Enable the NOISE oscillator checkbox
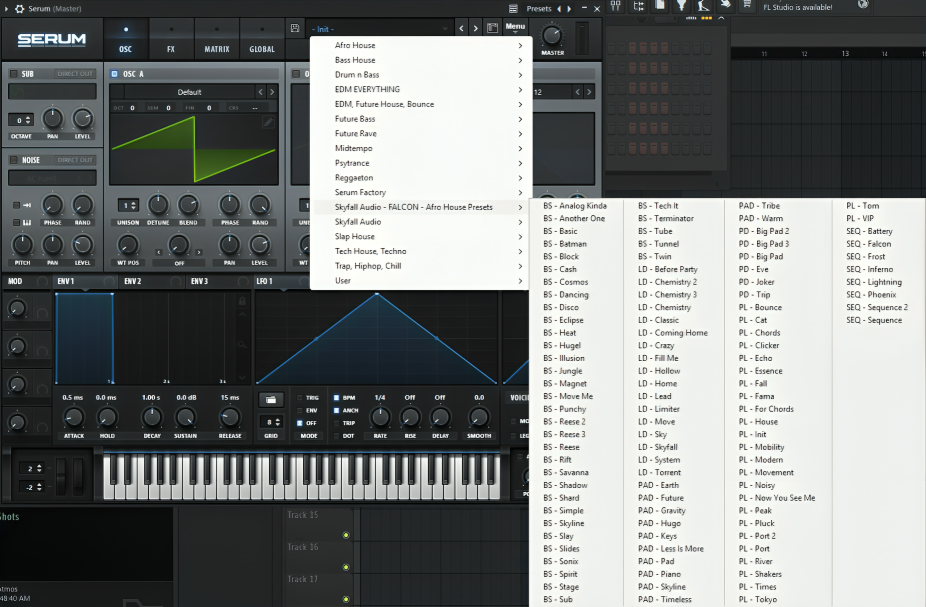Image resolution: width=926 pixels, height=607 pixels. (x=13, y=160)
